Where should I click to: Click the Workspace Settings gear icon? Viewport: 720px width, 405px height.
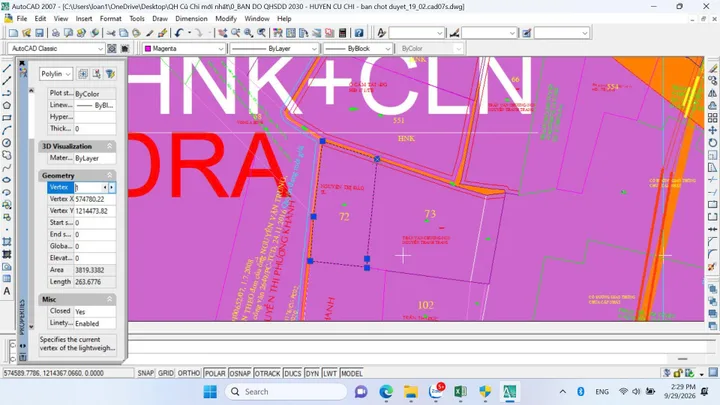tap(112, 49)
